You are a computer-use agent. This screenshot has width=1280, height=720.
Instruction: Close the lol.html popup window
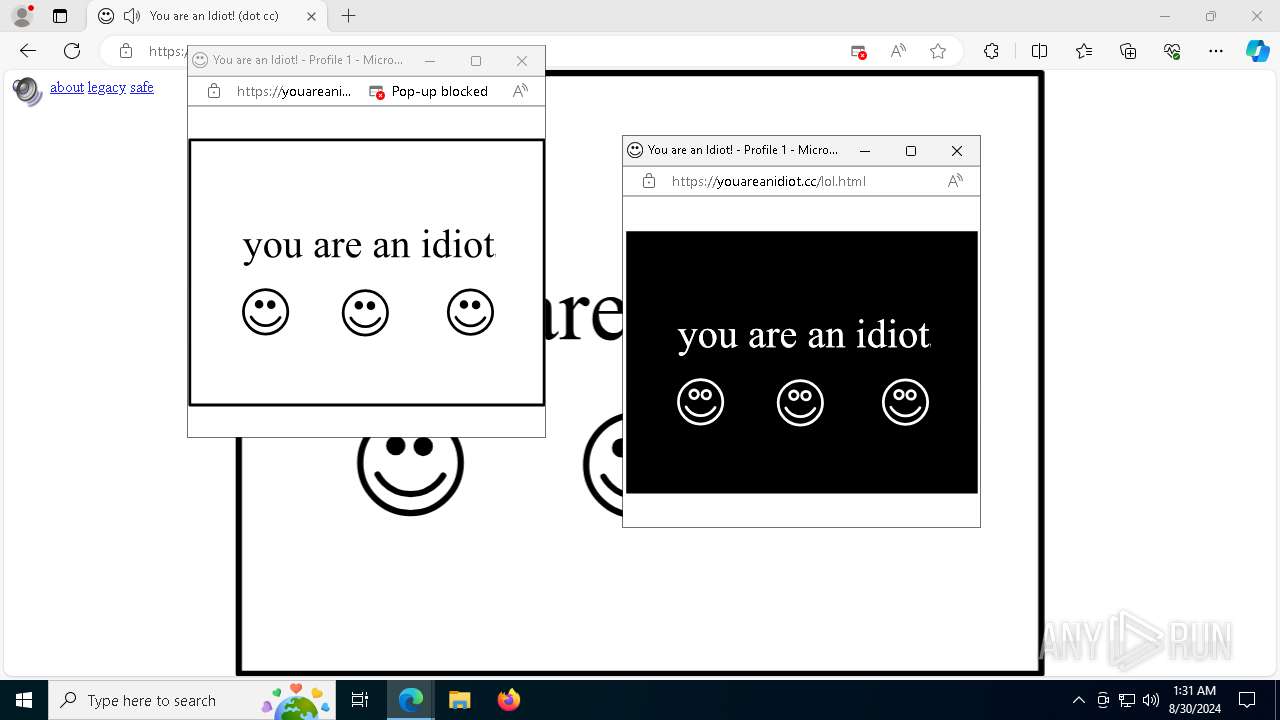[x=957, y=151]
